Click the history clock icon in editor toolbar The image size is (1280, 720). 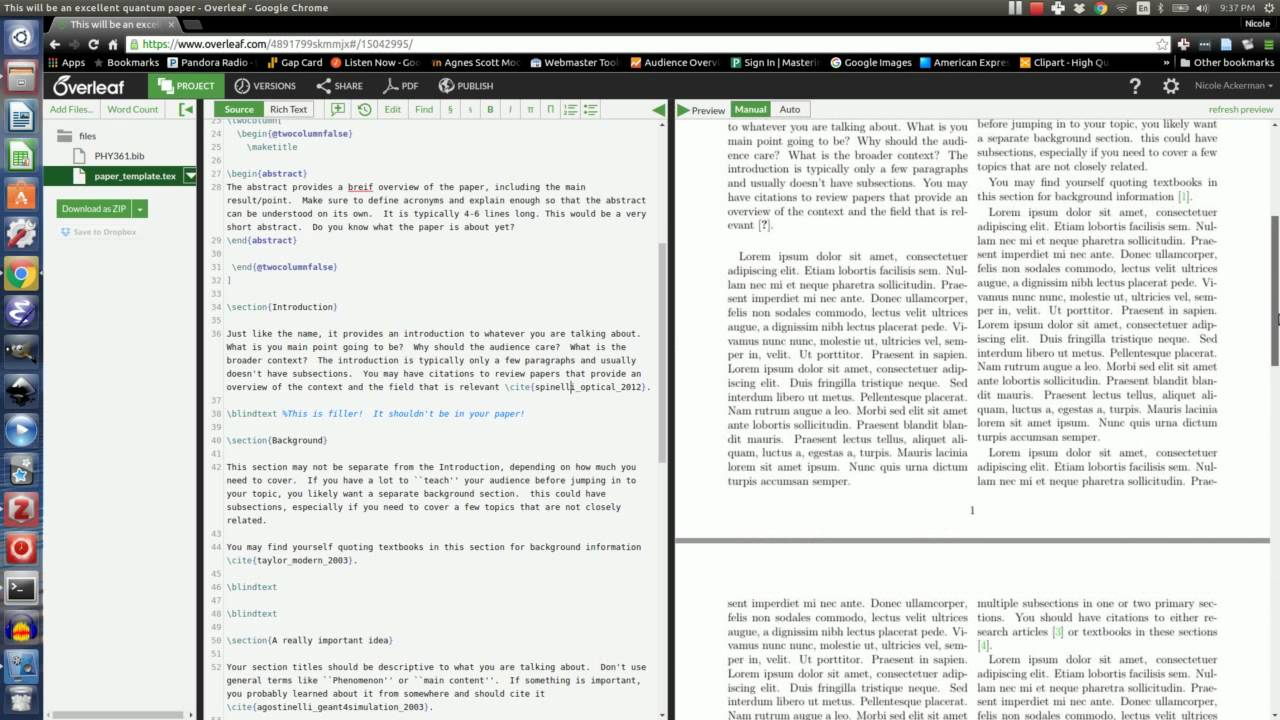click(x=364, y=109)
